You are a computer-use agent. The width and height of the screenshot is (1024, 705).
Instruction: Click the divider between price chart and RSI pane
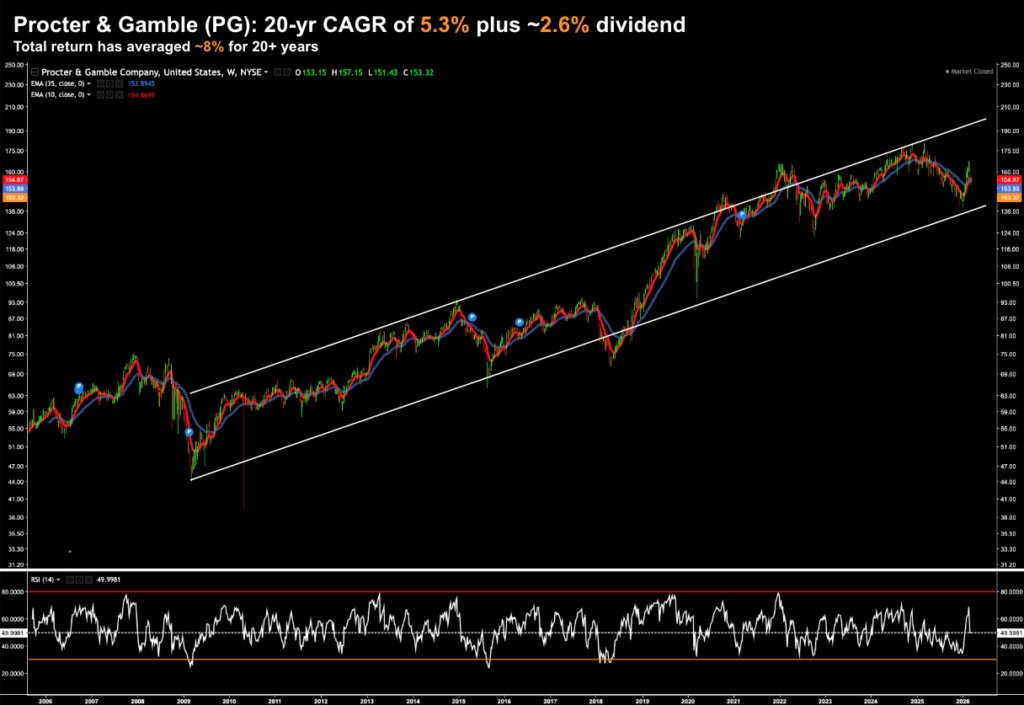click(x=512, y=570)
